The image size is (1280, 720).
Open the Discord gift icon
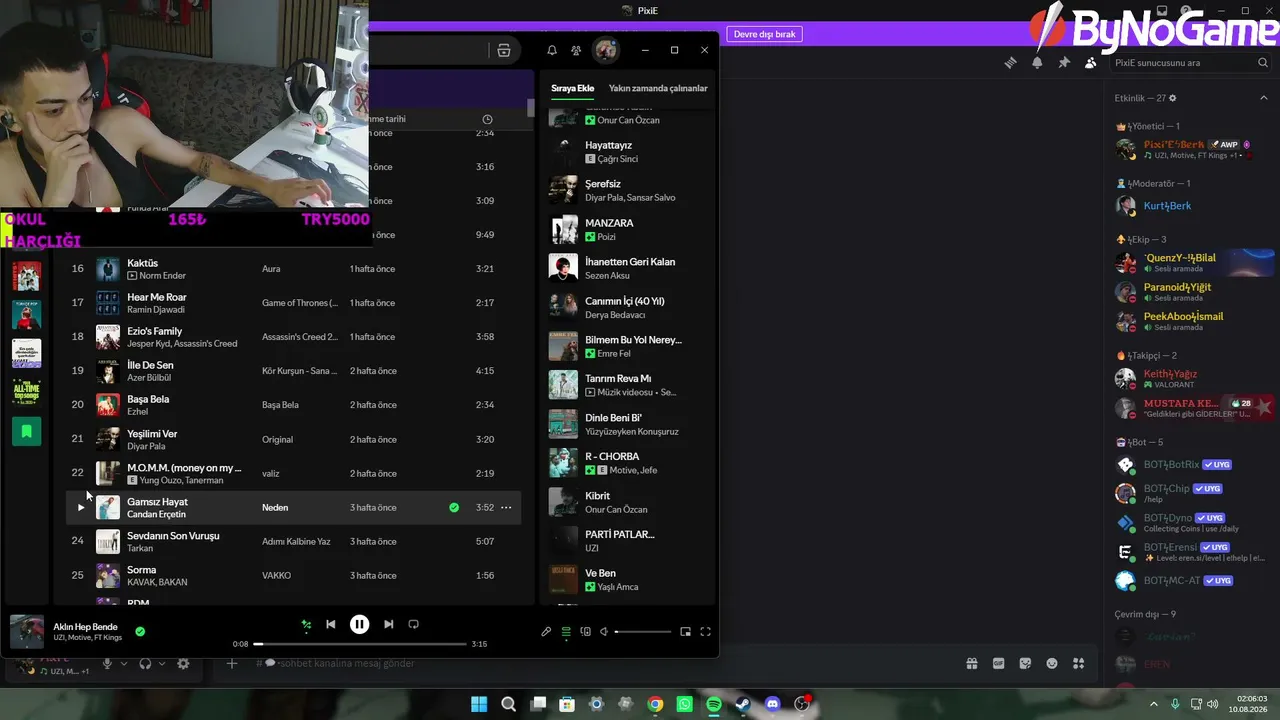pyautogui.click(x=971, y=663)
